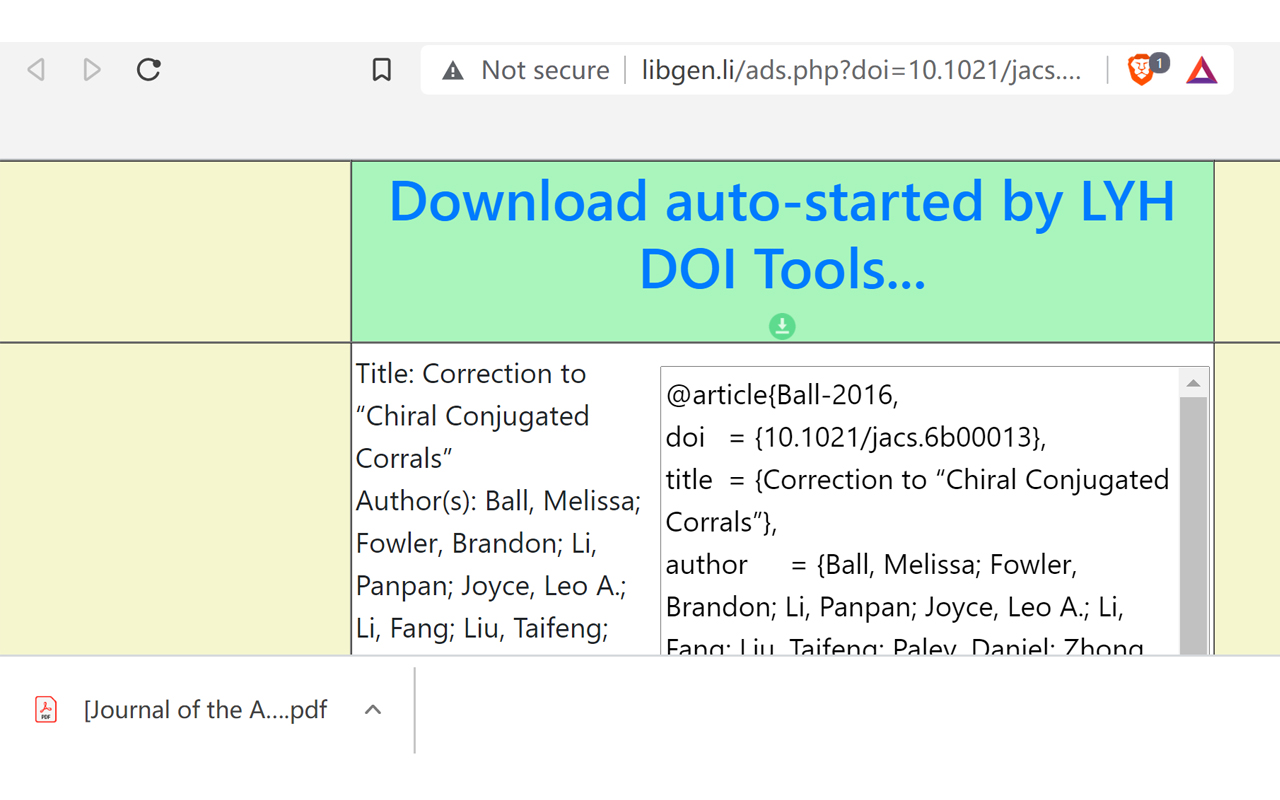Click the green download circle icon

tap(782, 326)
